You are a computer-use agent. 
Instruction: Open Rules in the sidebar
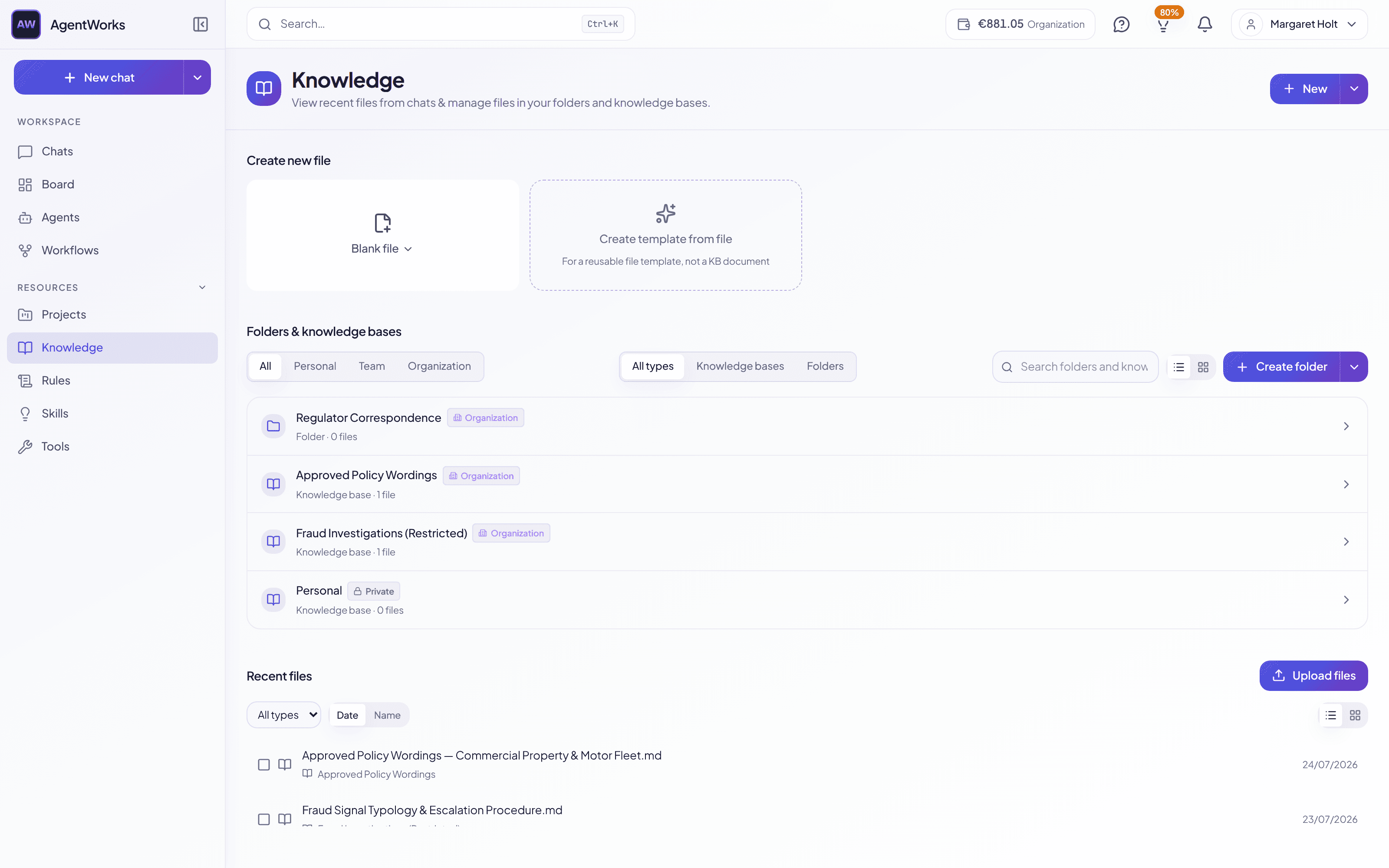(112, 381)
